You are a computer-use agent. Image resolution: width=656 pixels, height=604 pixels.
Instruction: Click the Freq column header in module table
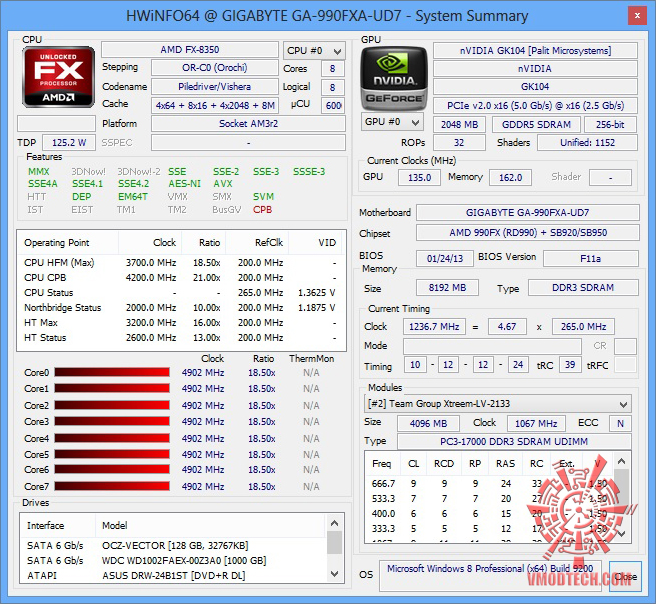click(382, 464)
